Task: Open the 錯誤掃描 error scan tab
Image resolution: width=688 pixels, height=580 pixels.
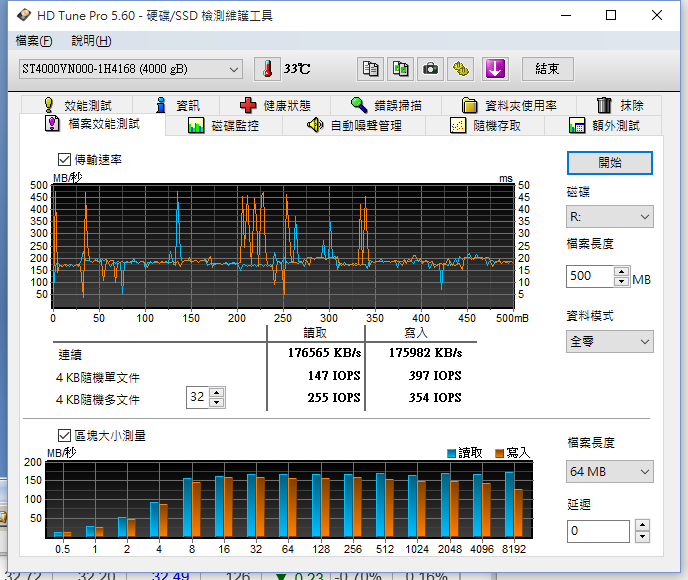Action: click(x=386, y=105)
